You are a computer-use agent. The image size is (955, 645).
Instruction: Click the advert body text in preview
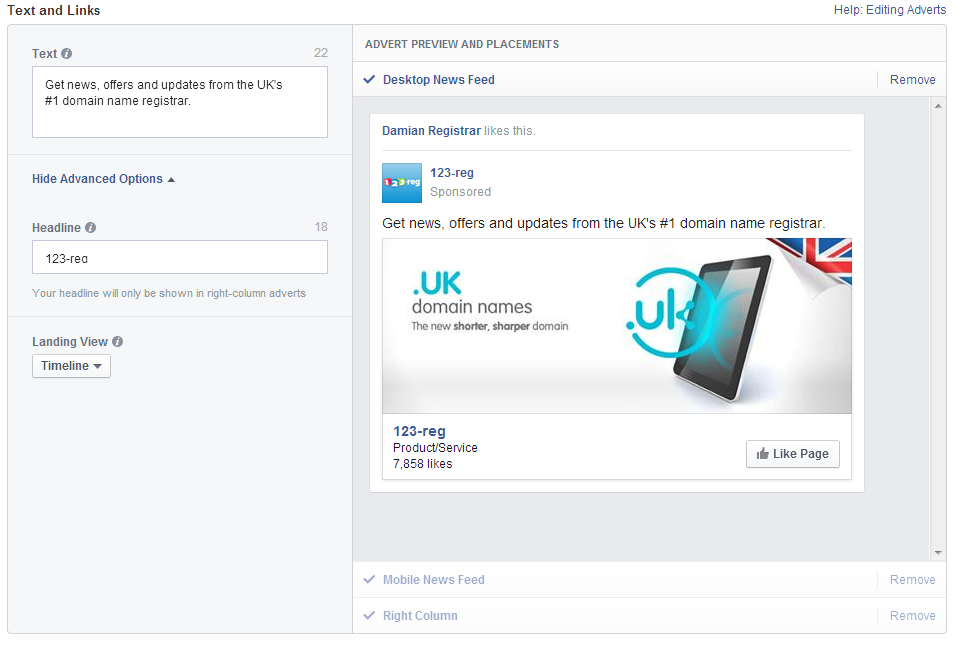pos(604,224)
